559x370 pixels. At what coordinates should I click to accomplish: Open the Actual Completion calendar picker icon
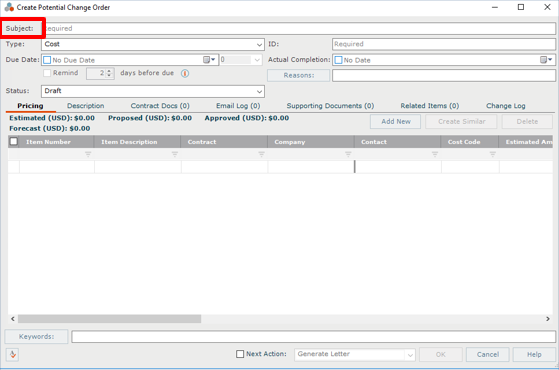546,60
